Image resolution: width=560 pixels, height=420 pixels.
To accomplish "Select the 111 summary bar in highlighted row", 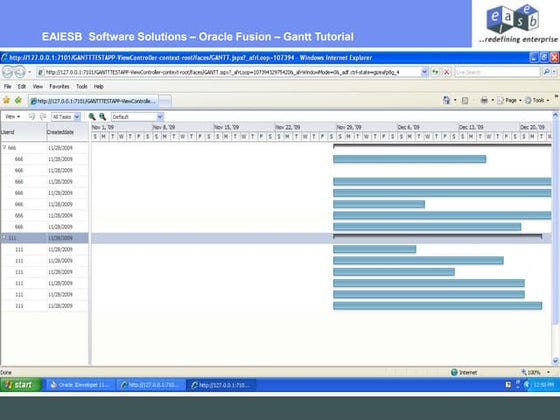I will 438,236.
